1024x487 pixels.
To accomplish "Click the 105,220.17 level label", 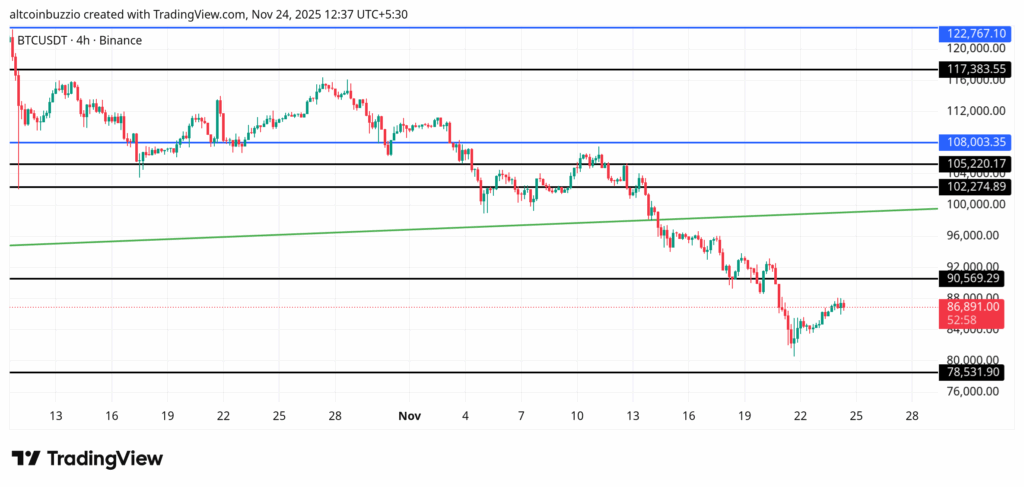I will pos(977,164).
